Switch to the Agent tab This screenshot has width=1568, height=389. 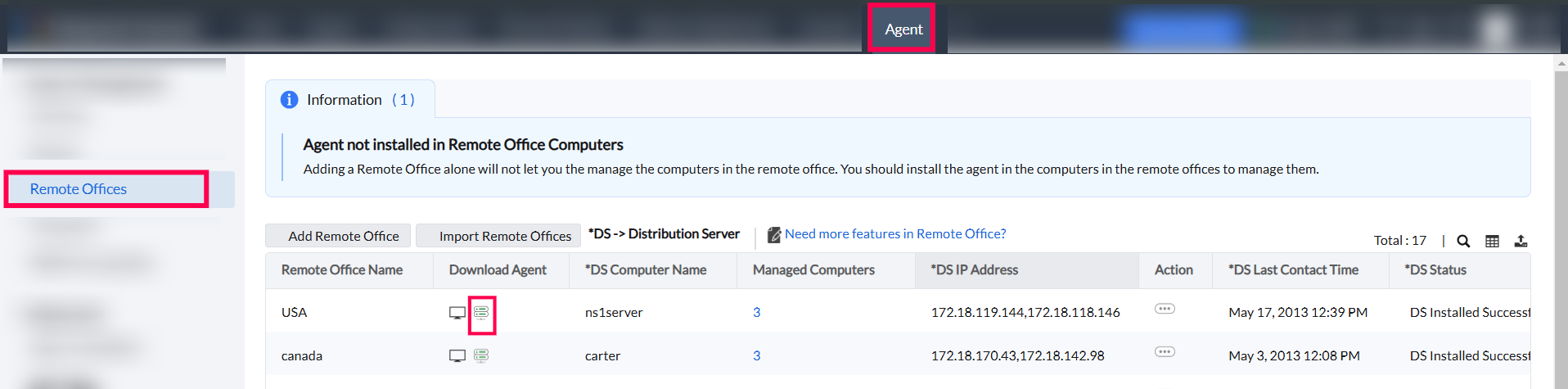903,29
